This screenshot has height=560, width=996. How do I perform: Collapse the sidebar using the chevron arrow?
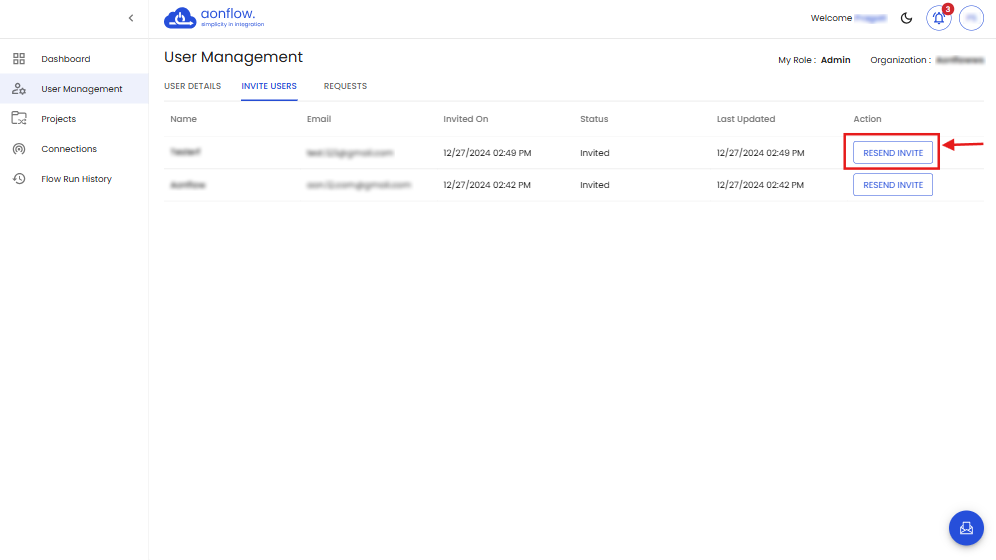click(131, 18)
